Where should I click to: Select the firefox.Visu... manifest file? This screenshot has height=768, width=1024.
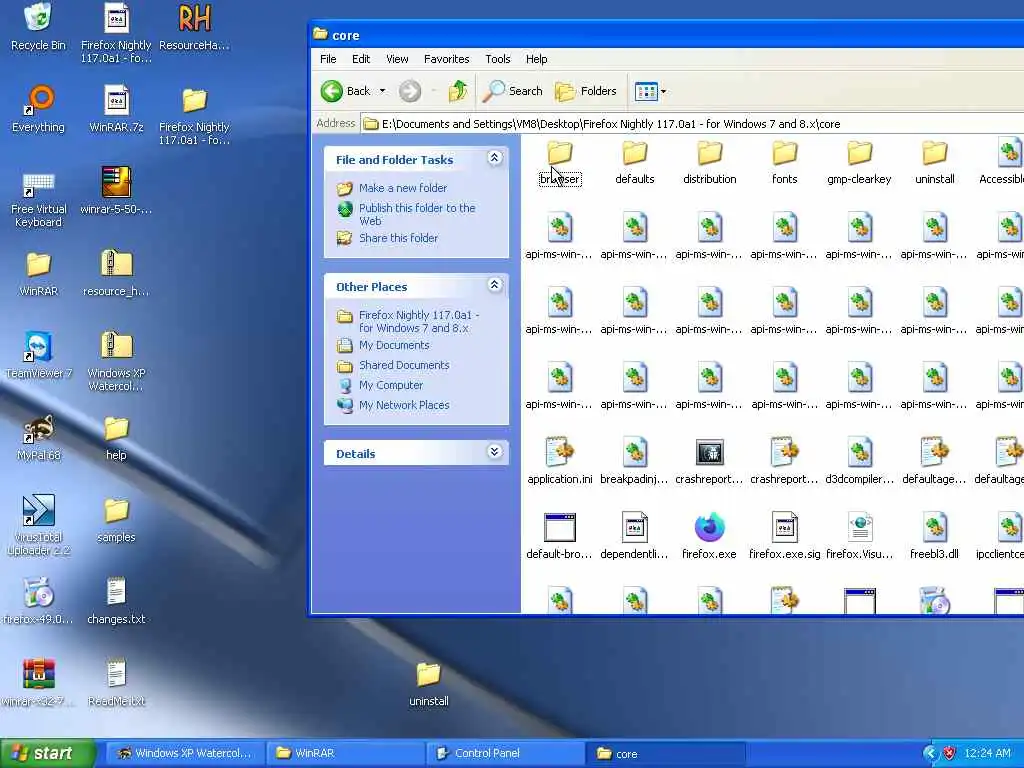[x=859, y=537]
